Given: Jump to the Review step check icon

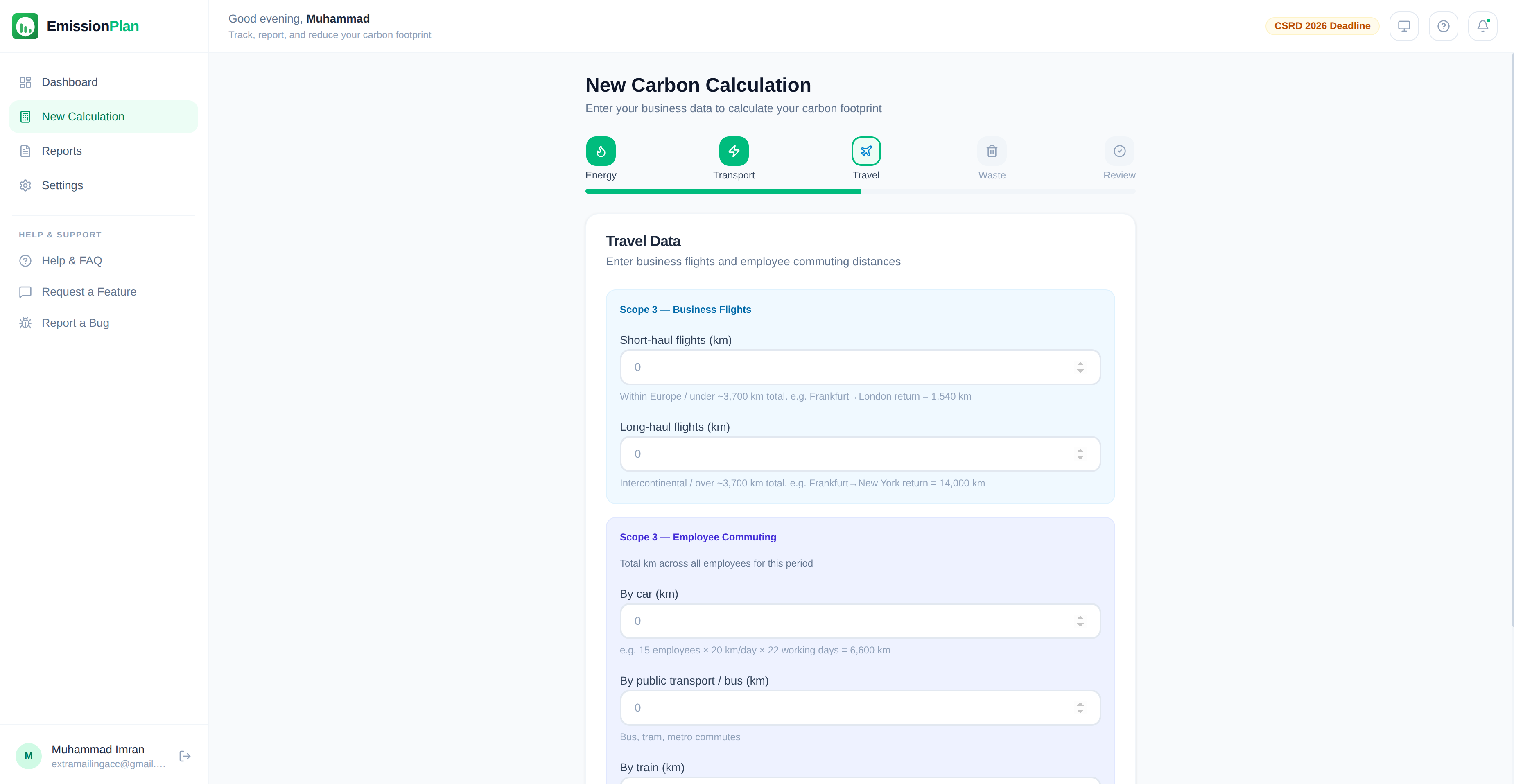Looking at the screenshot, I should [x=1119, y=151].
